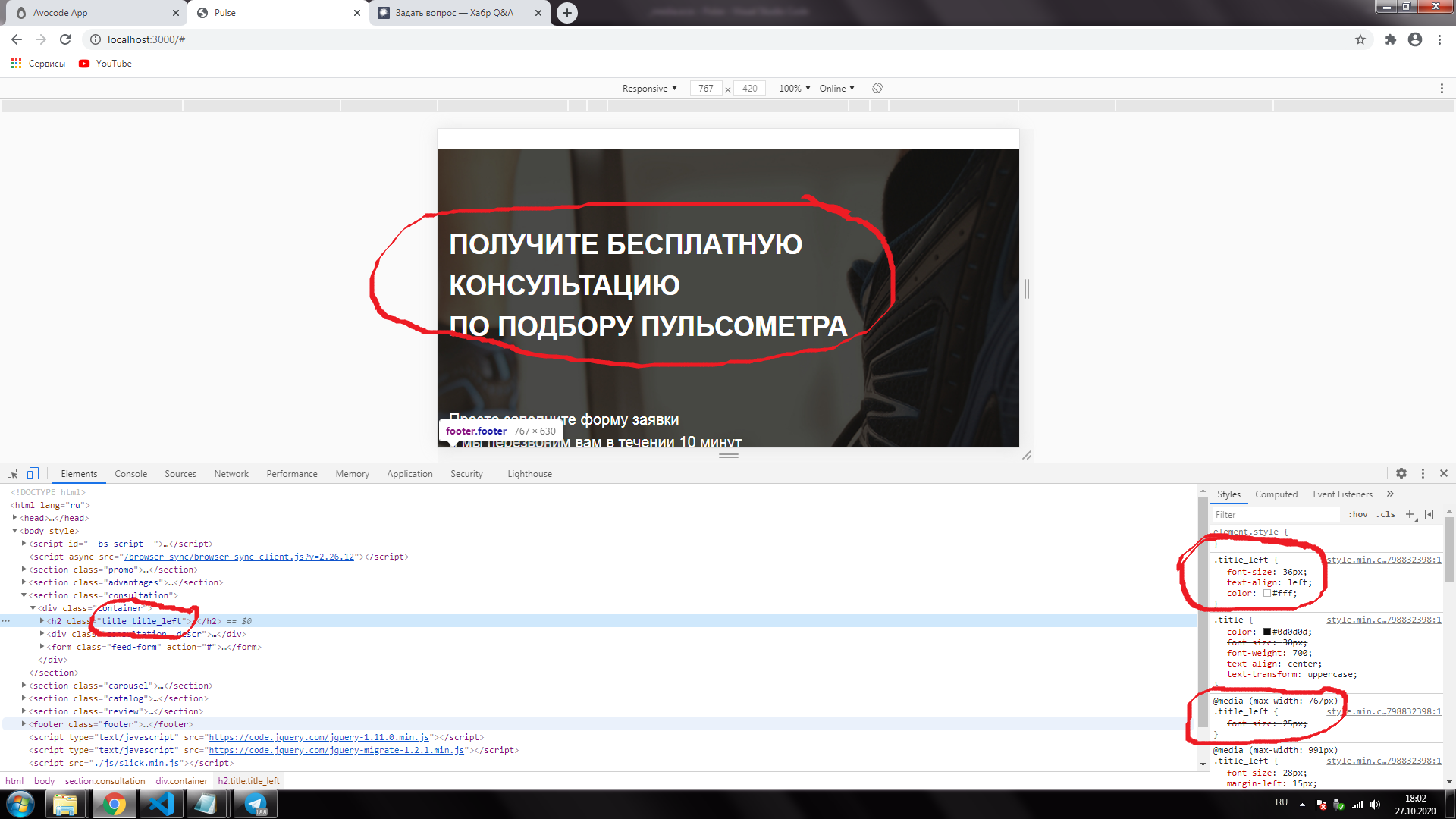Open the Chrome profile avatar

coord(1415,39)
